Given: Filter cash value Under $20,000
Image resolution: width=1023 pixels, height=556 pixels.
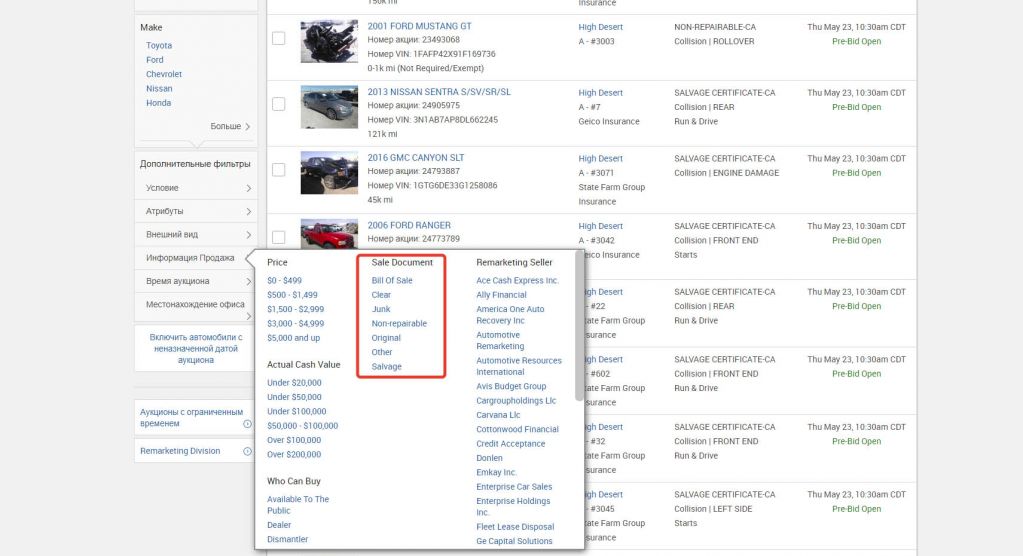Looking at the screenshot, I should (x=294, y=383).
